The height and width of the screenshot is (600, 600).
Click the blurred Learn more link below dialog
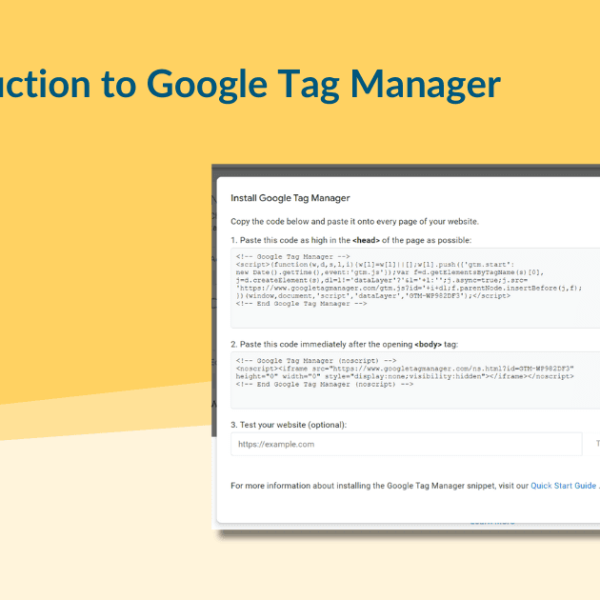(492, 521)
